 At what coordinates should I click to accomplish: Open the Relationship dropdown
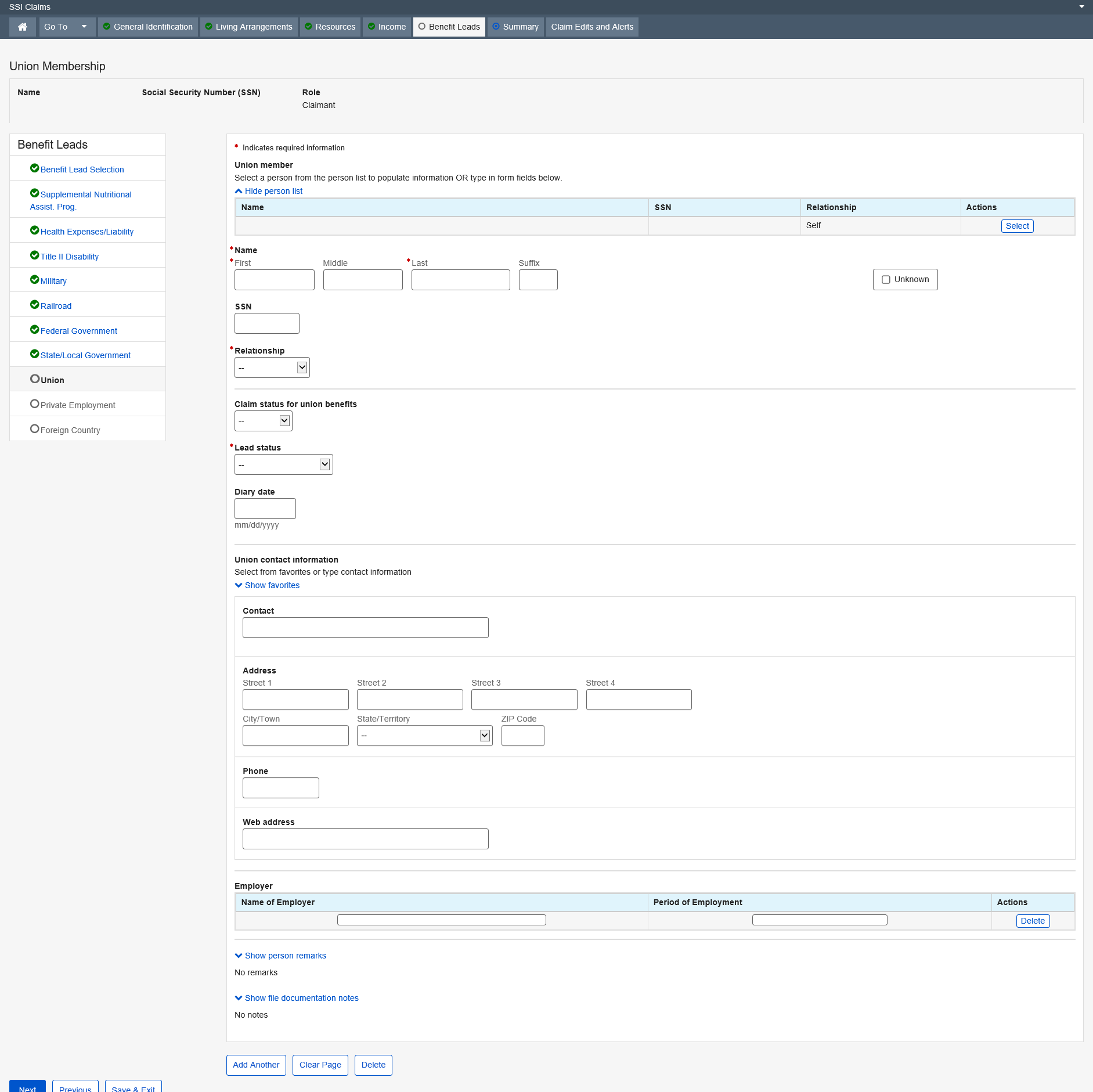272,367
